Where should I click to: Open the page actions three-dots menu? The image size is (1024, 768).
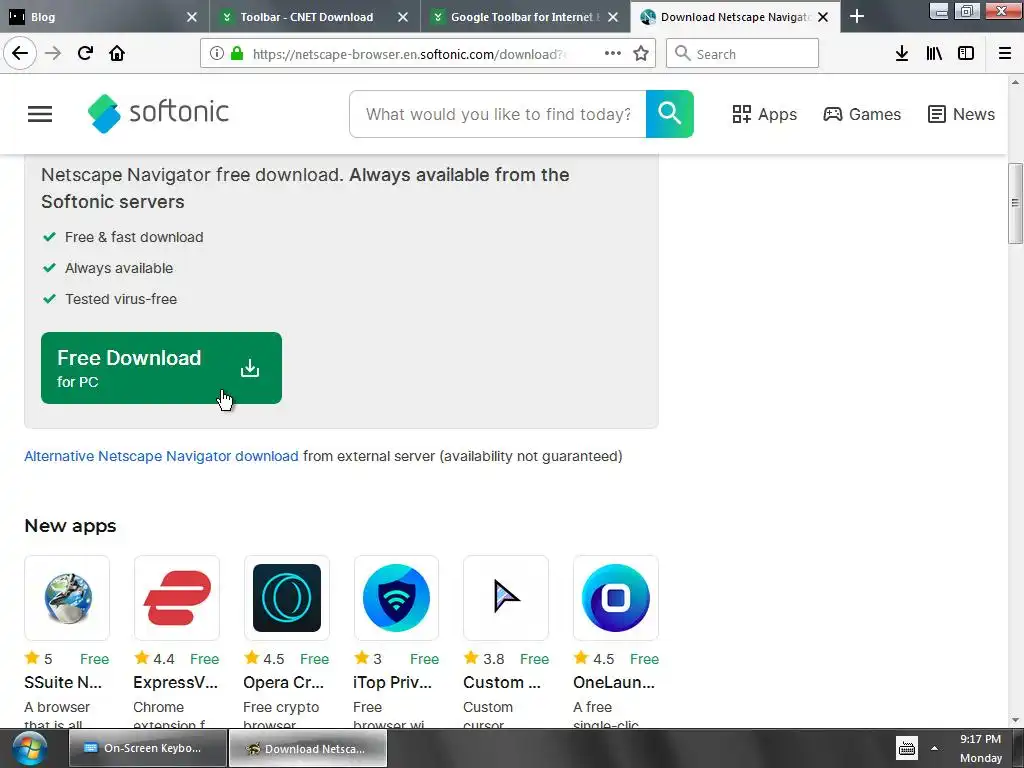613,53
